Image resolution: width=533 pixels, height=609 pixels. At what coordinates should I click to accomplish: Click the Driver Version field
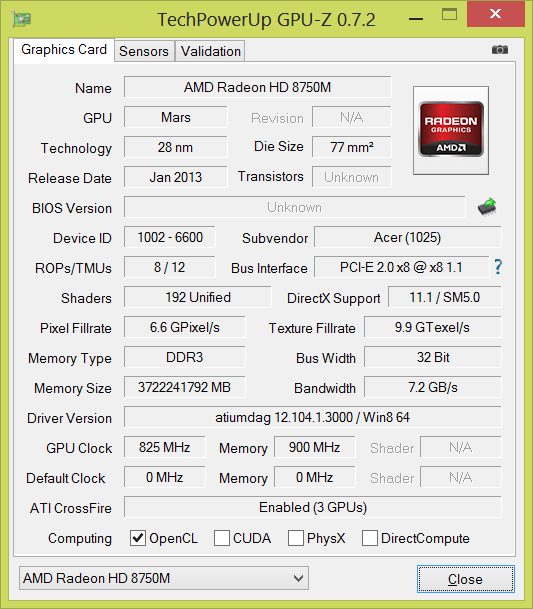[x=313, y=417]
